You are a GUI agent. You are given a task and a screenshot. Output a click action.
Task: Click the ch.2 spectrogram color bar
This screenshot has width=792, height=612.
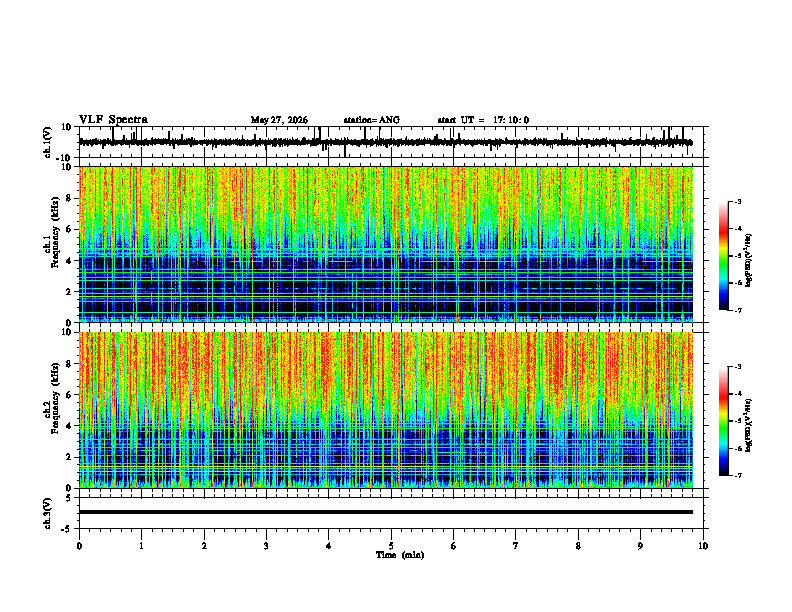tap(723, 421)
